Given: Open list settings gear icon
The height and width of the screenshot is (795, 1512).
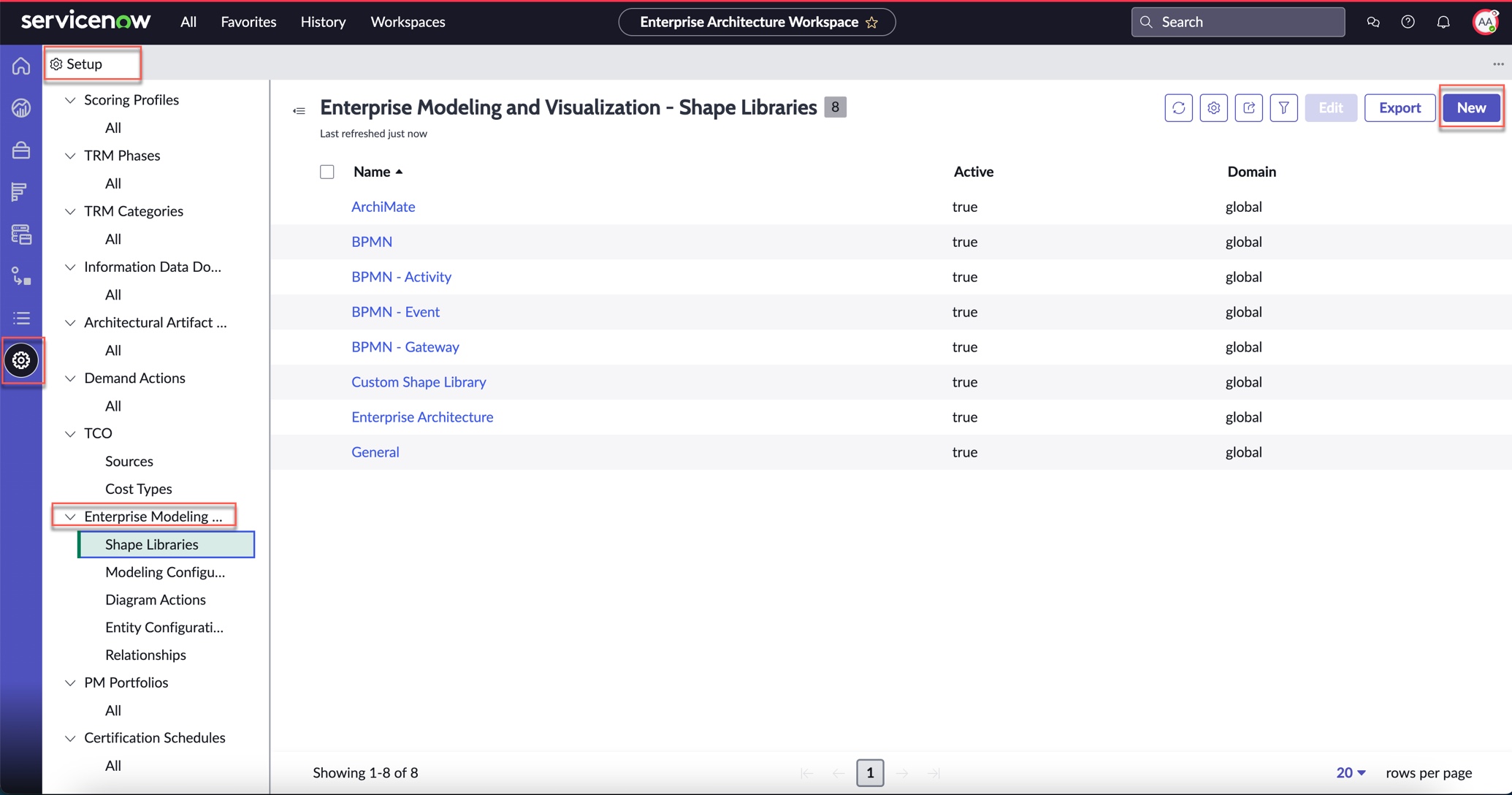Looking at the screenshot, I should pyautogui.click(x=1213, y=108).
